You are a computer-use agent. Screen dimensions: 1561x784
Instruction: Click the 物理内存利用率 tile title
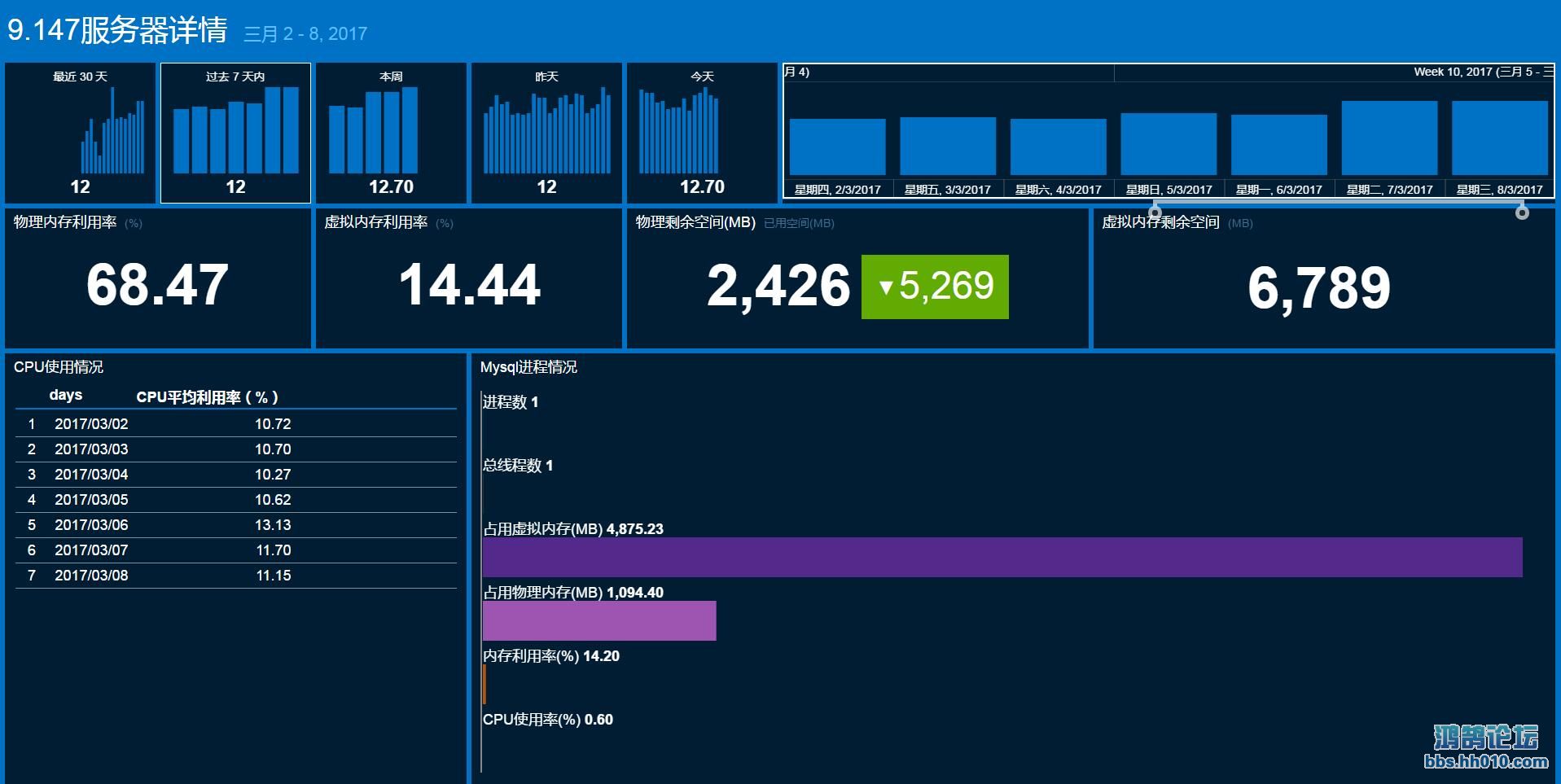pyautogui.click(x=65, y=222)
